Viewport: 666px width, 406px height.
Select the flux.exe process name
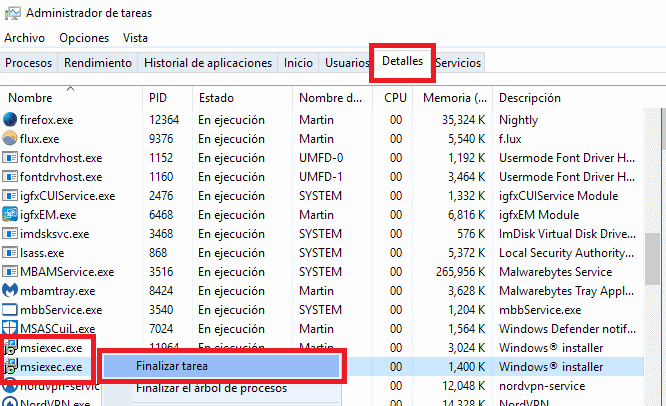tap(40, 139)
